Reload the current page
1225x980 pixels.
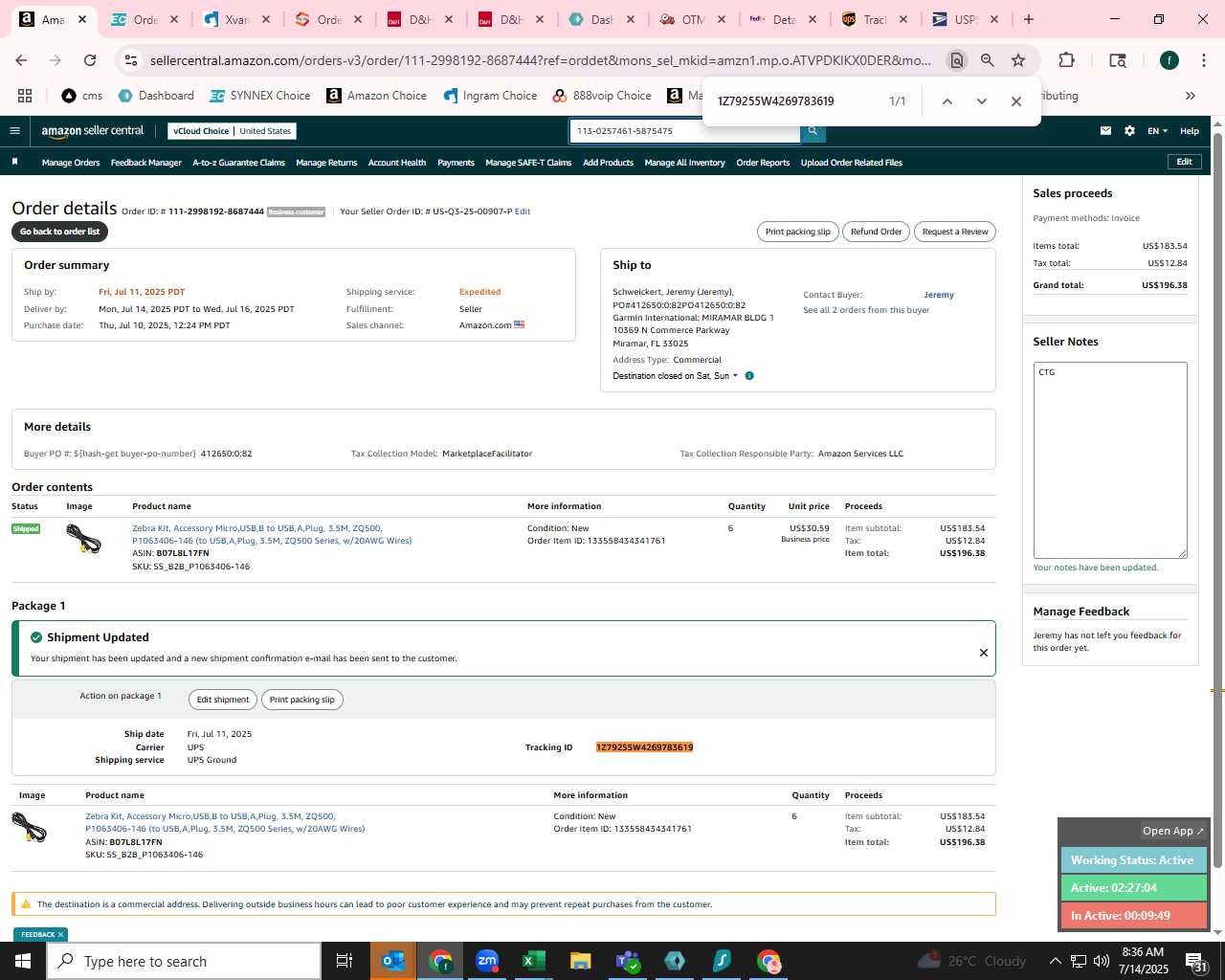pyautogui.click(x=90, y=60)
